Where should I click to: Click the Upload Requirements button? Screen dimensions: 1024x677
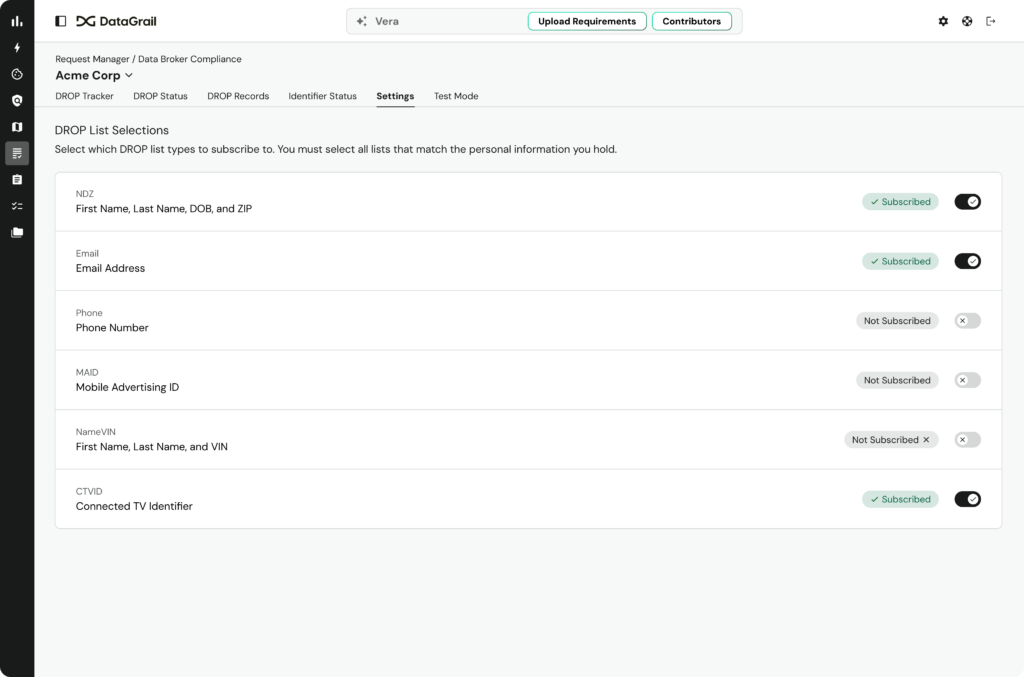point(587,21)
